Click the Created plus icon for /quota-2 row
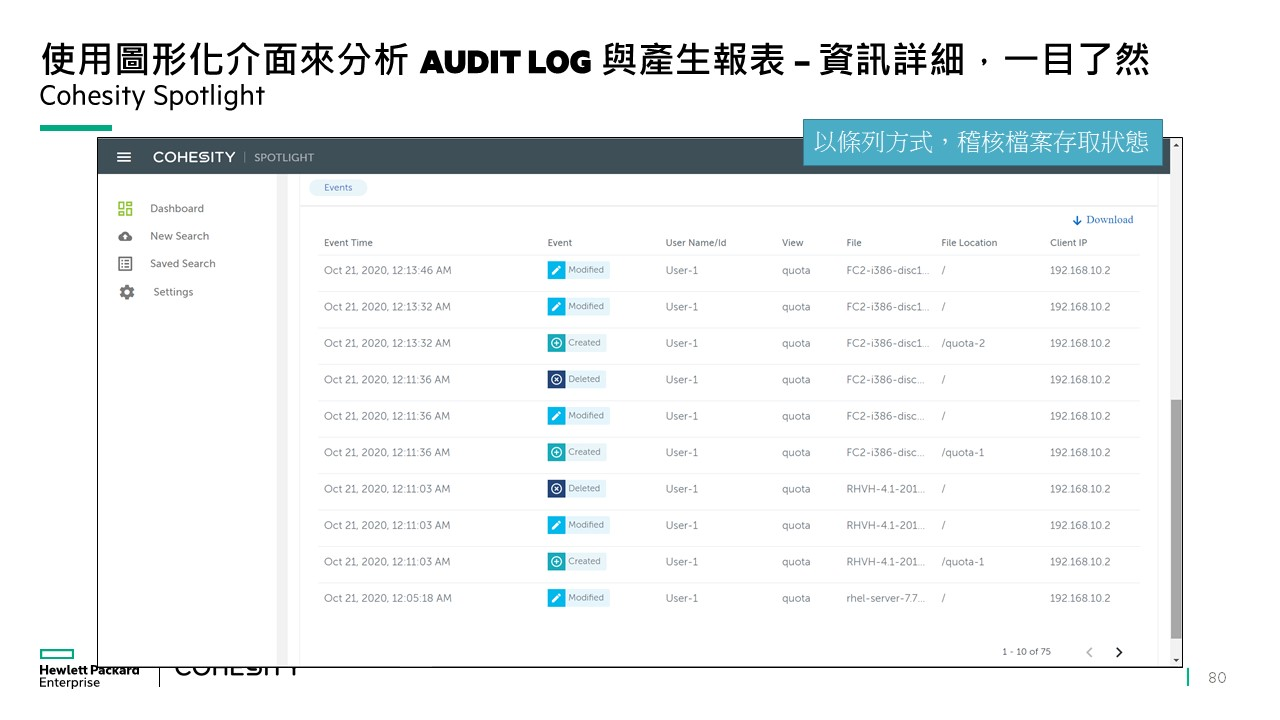Viewport: 1280px width, 720px height. (557, 343)
